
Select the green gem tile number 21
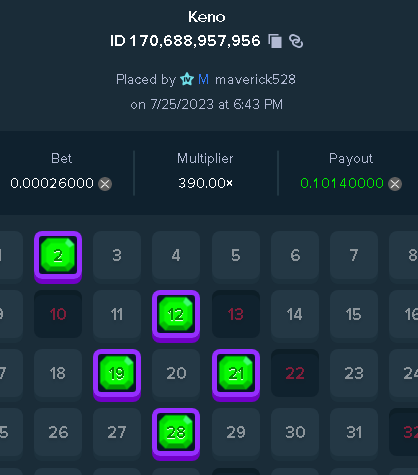[236, 375]
